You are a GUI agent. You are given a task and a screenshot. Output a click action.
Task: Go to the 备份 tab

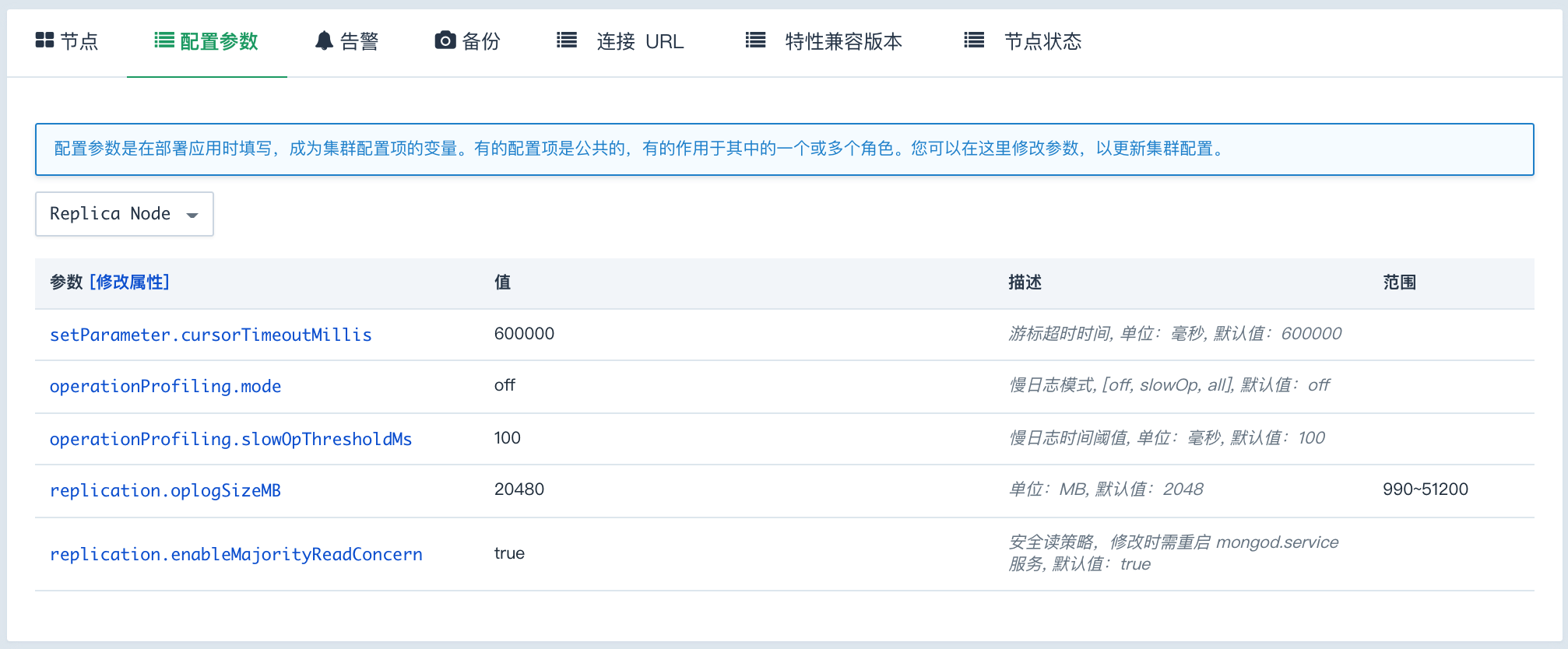[x=467, y=41]
